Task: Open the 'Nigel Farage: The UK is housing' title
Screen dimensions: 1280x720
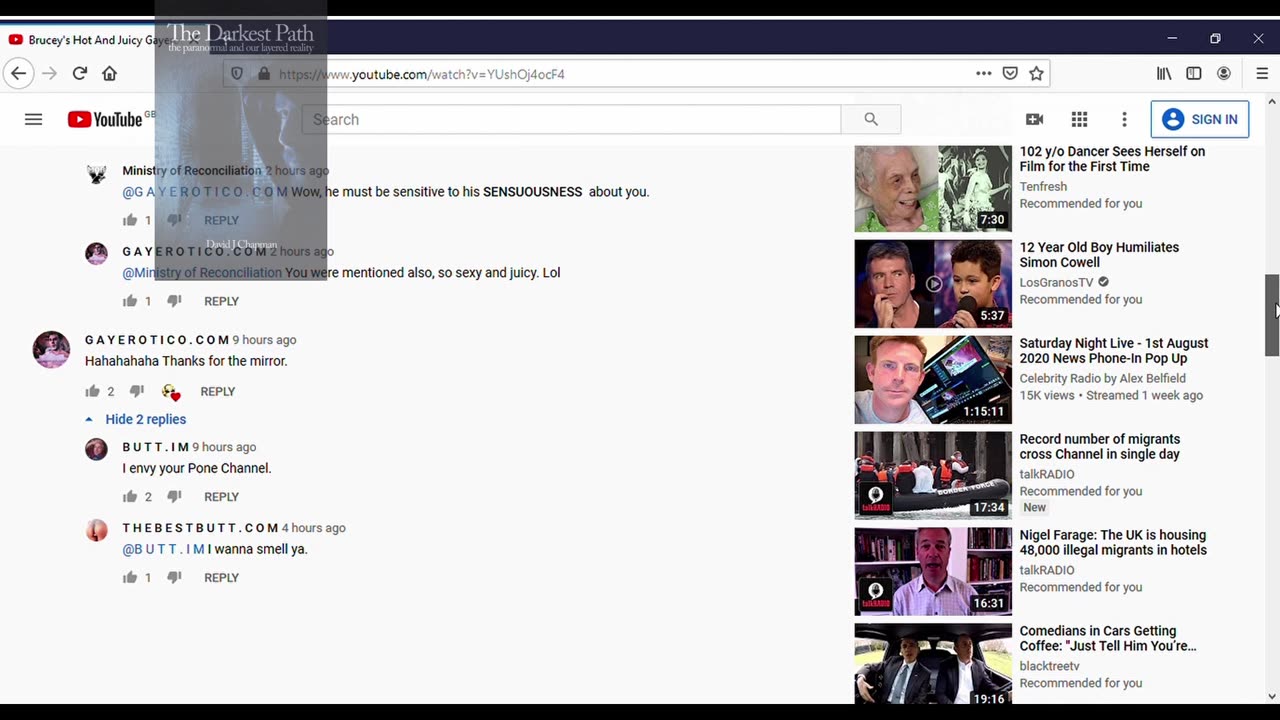Action: [x=1113, y=543]
